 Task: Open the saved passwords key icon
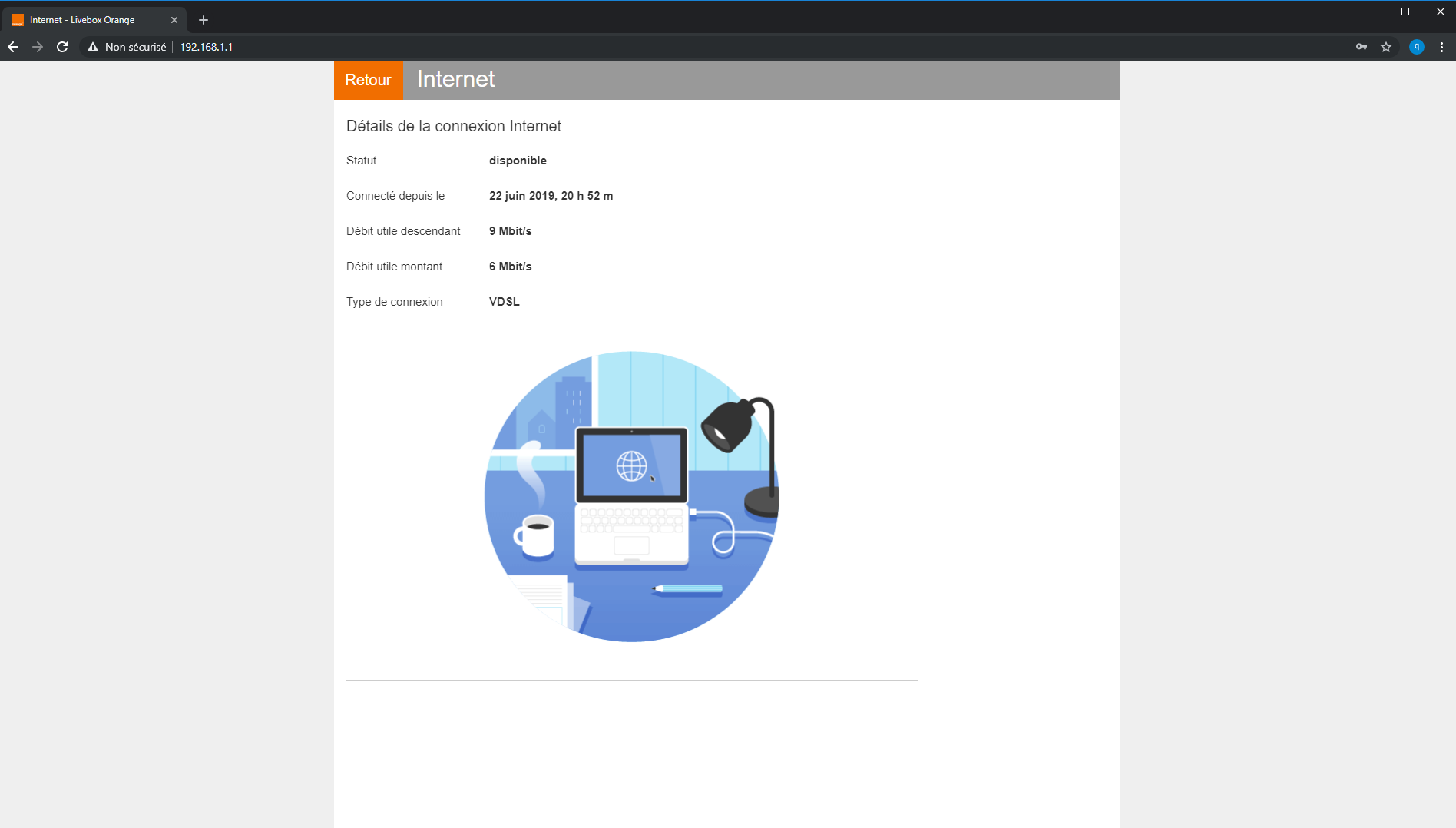coord(1361,47)
